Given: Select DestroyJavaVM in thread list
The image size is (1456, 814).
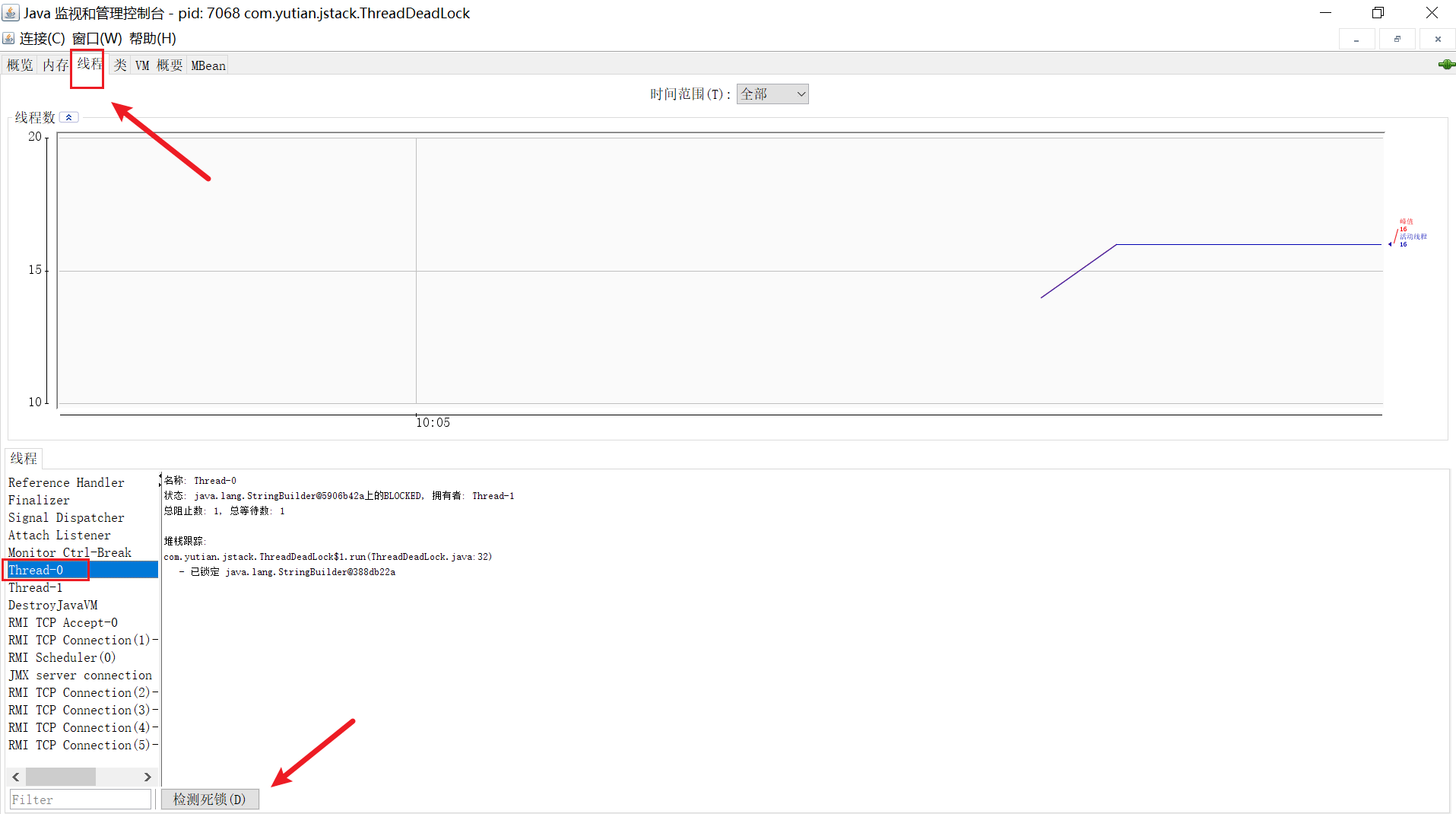Looking at the screenshot, I should point(53,606).
